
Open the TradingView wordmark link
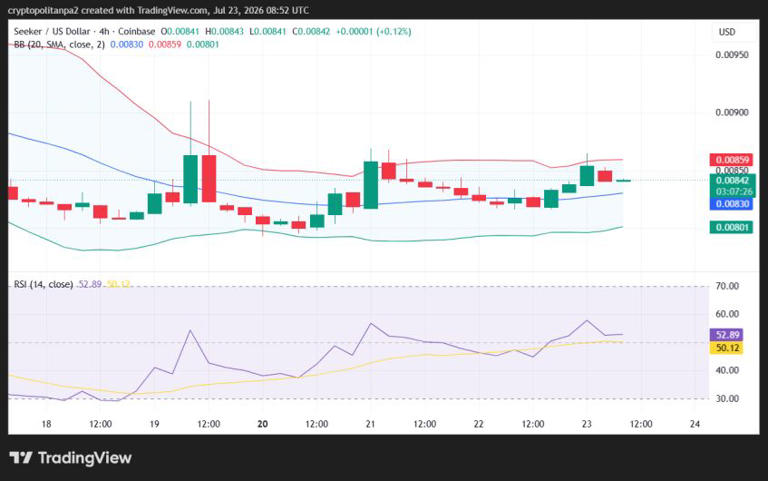click(x=85, y=458)
